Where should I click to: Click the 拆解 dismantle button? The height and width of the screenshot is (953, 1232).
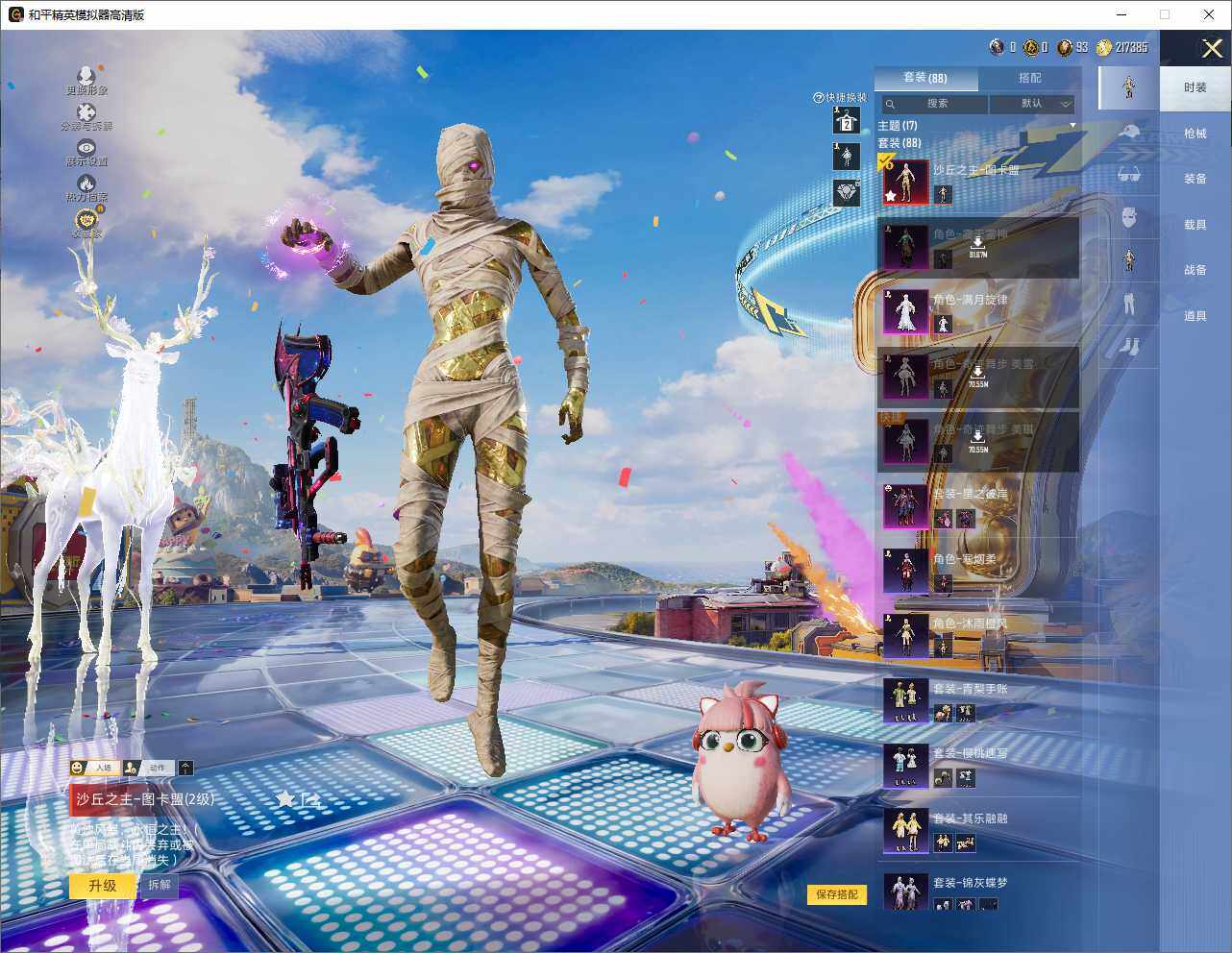pos(160,885)
